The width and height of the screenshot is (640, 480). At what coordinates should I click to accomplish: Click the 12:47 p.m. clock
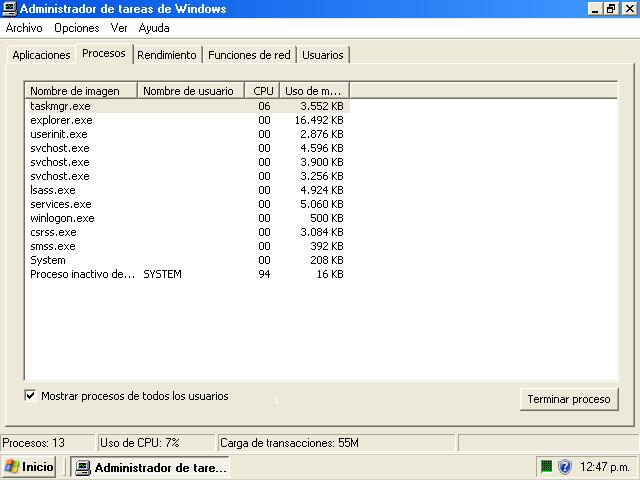click(604, 466)
